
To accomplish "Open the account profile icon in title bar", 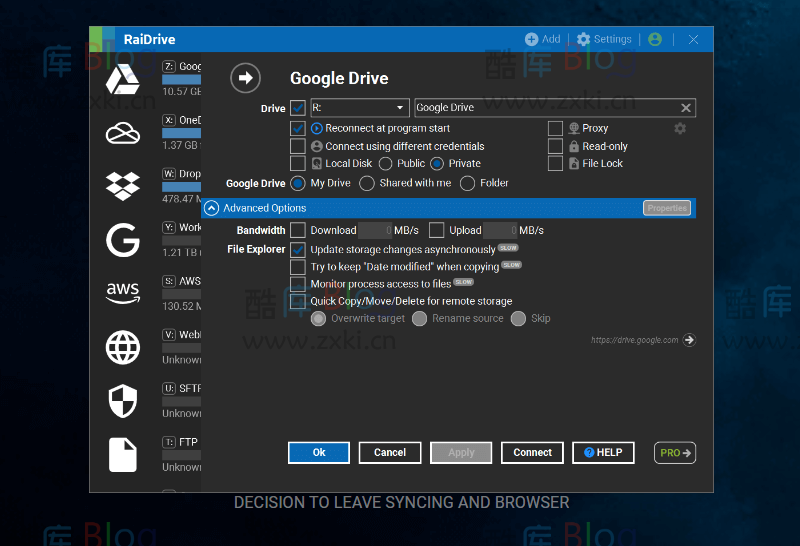I will pos(655,39).
